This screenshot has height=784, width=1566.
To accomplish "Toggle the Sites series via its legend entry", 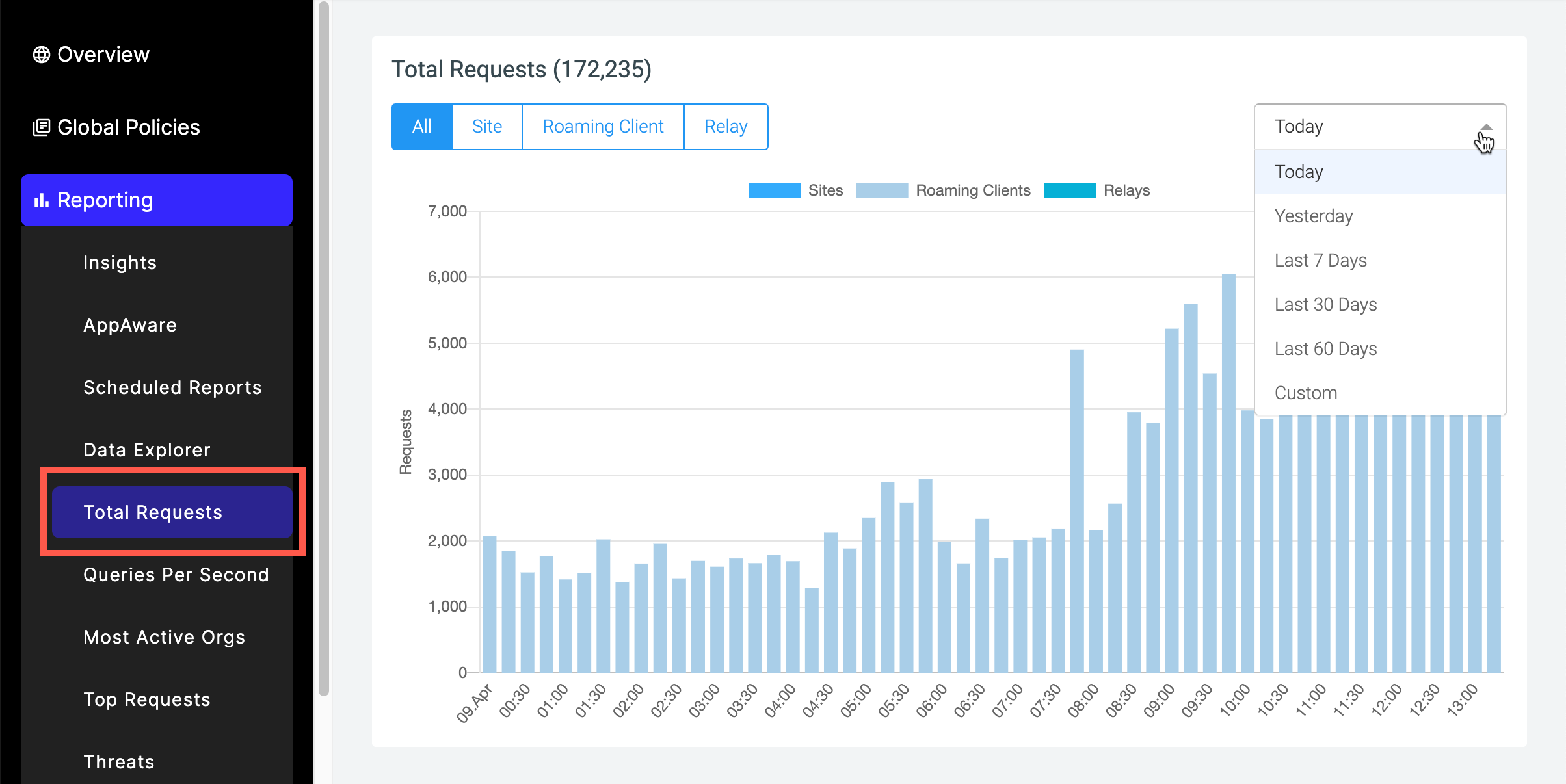I will click(825, 190).
